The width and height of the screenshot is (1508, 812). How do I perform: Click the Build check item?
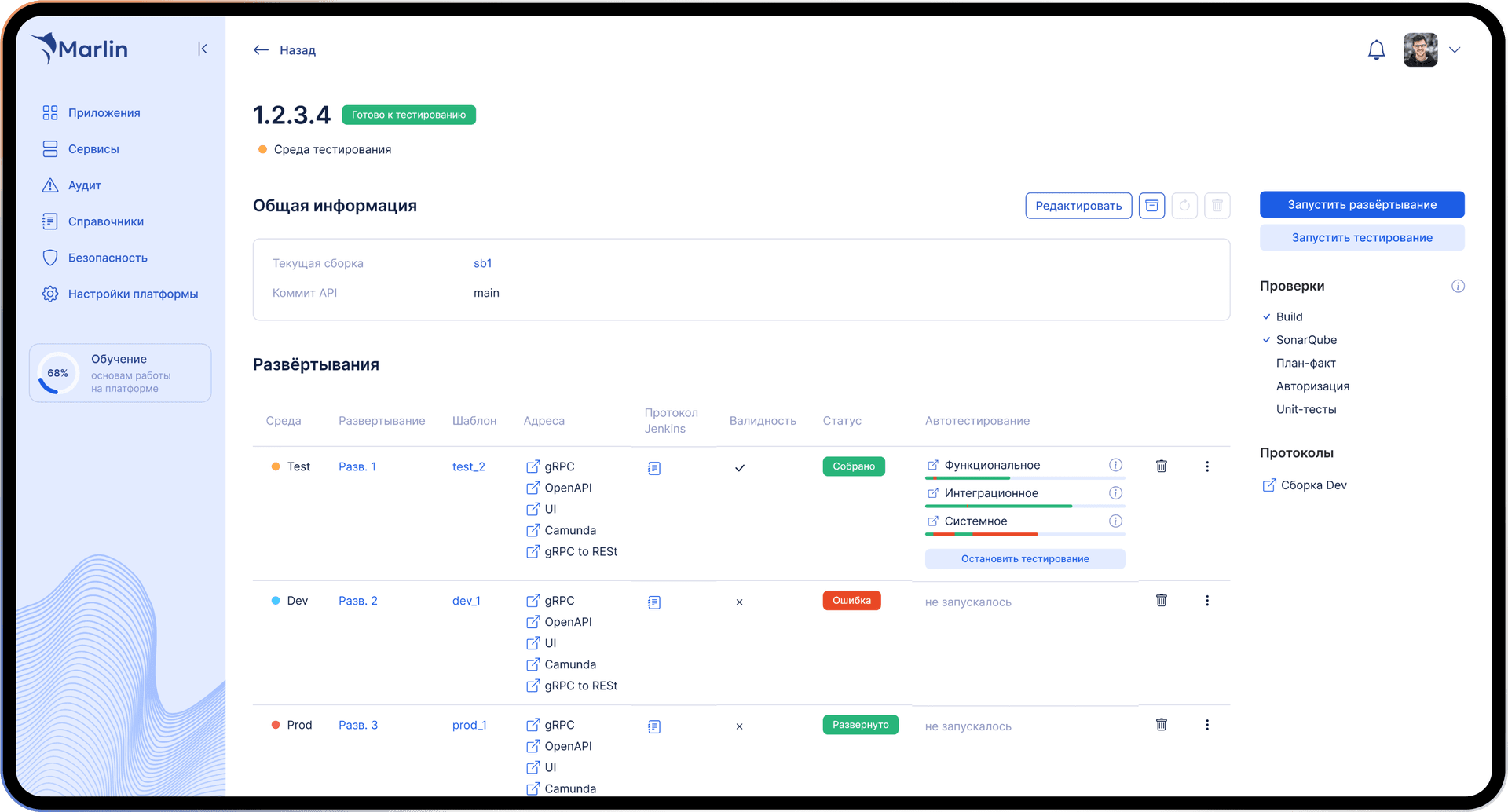coord(1289,316)
